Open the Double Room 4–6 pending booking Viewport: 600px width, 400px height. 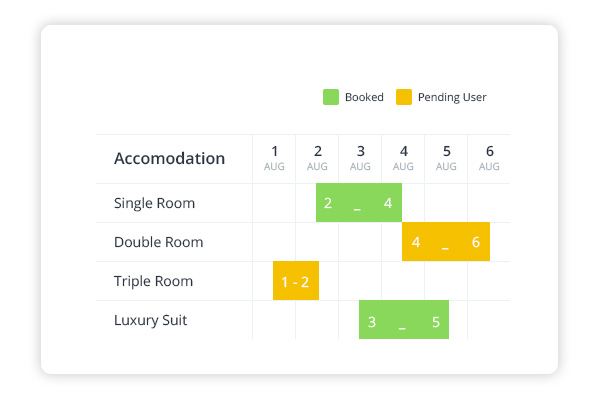446,242
